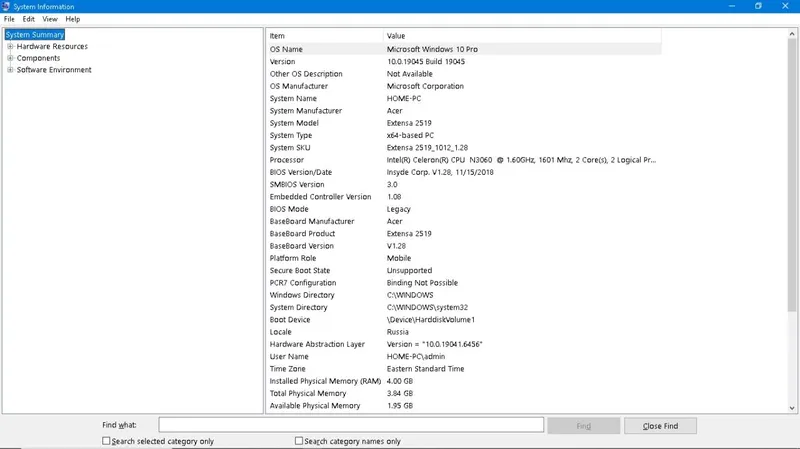Click the Hardware Abstraction Layer item
The image size is (800, 449).
pos(317,344)
